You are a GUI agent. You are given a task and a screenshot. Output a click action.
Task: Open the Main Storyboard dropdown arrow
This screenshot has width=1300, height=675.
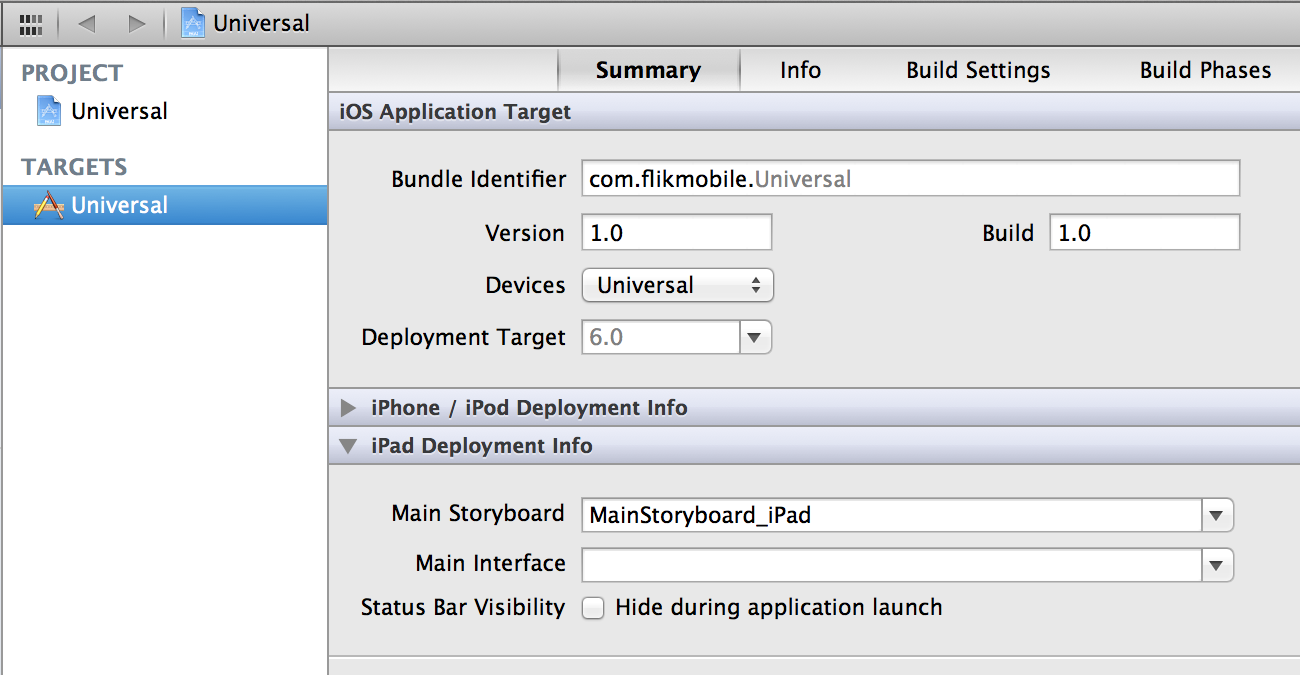point(1216,516)
